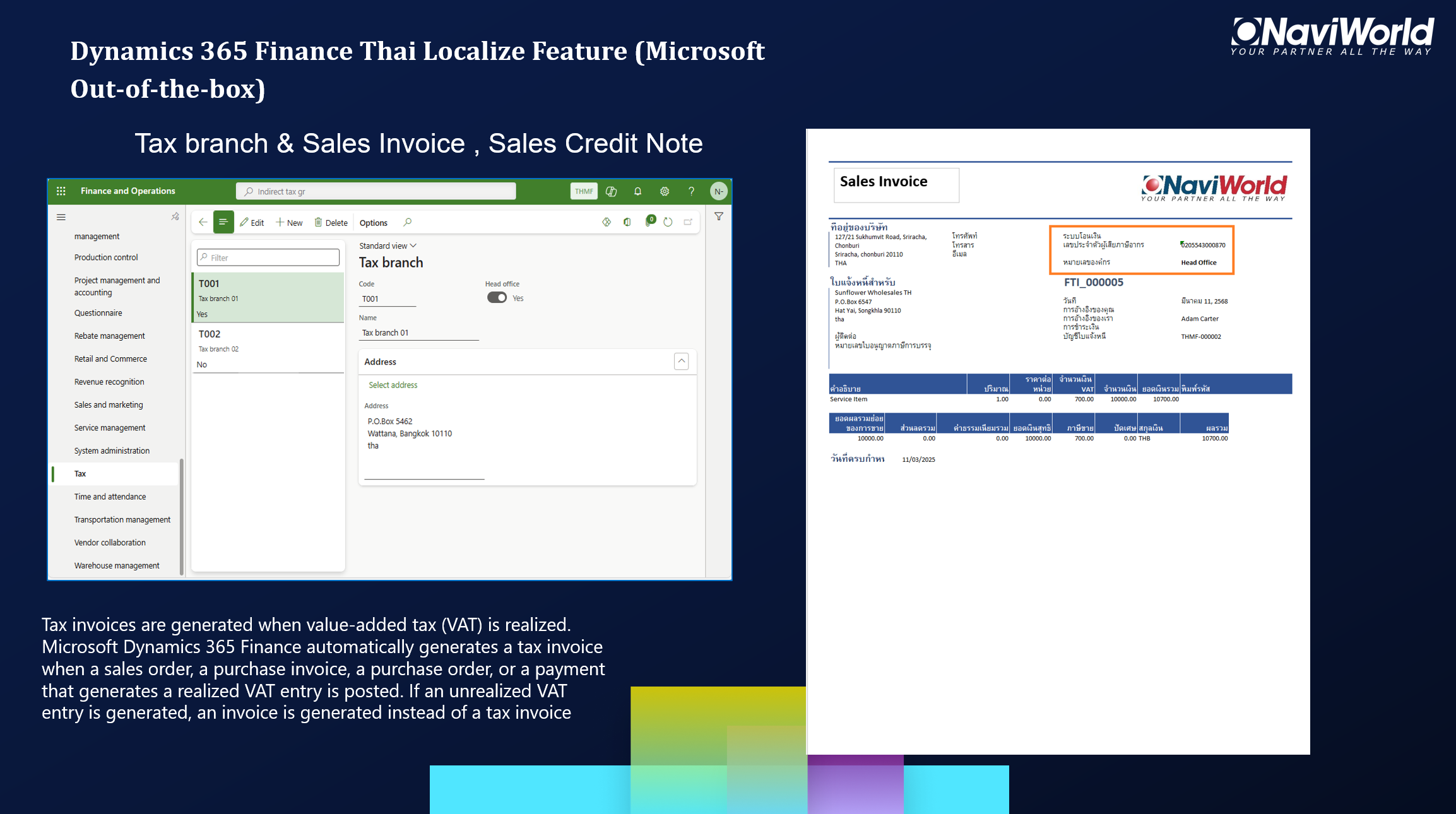The image size is (1456, 814).
Task: Go back using the back arrow
Action: [x=203, y=222]
